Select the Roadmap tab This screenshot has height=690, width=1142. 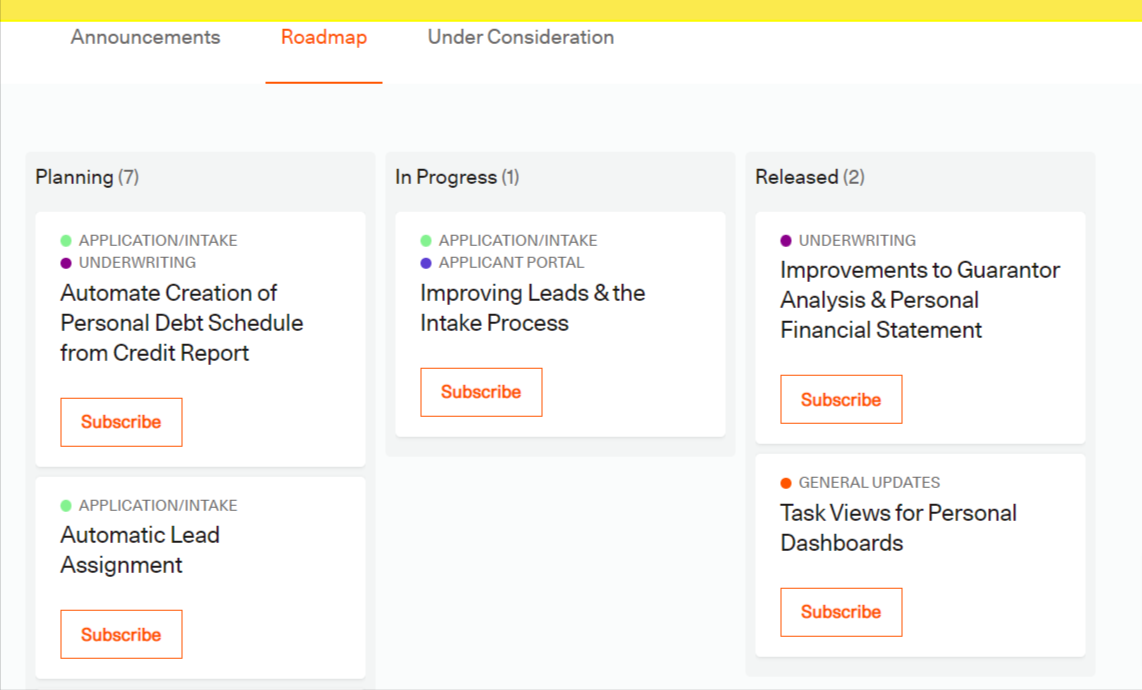[323, 37]
